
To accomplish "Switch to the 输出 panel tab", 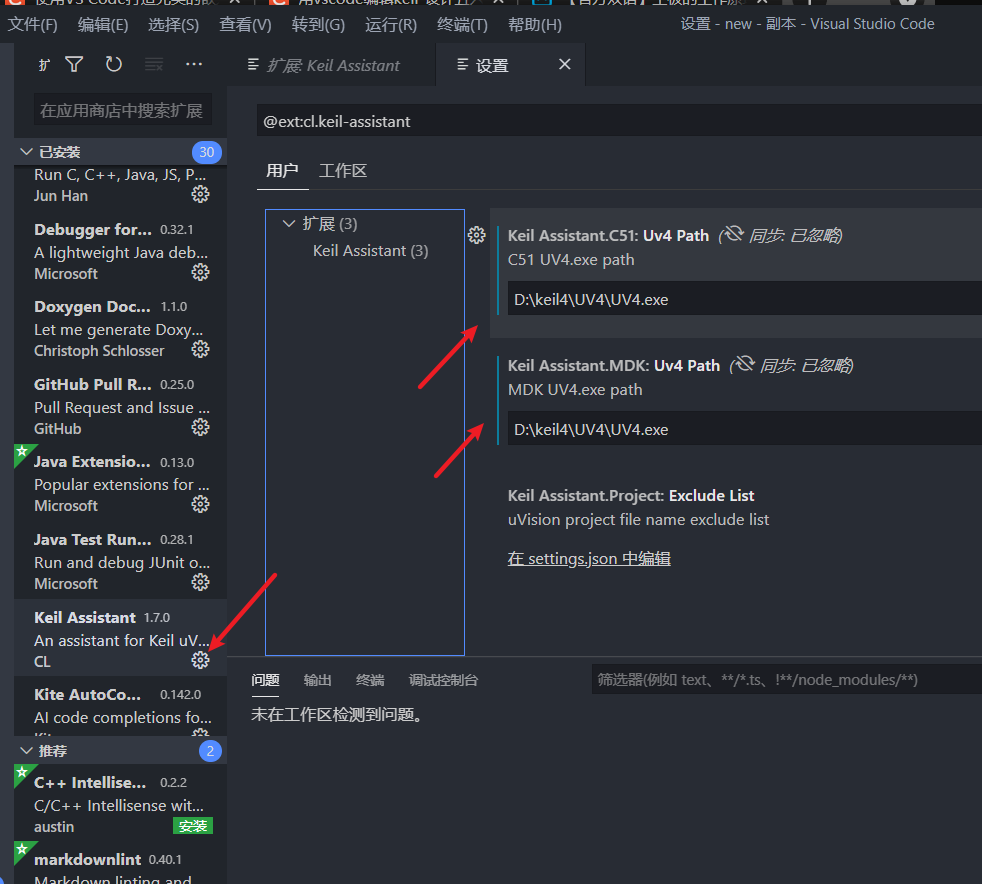I will point(318,681).
